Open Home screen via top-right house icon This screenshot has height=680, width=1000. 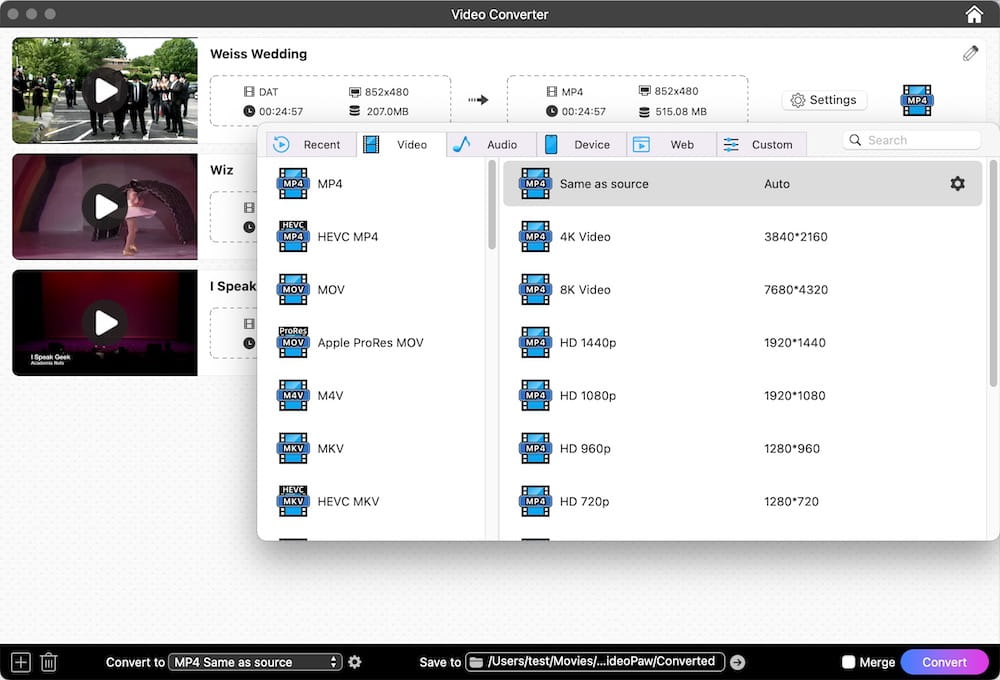[973, 14]
